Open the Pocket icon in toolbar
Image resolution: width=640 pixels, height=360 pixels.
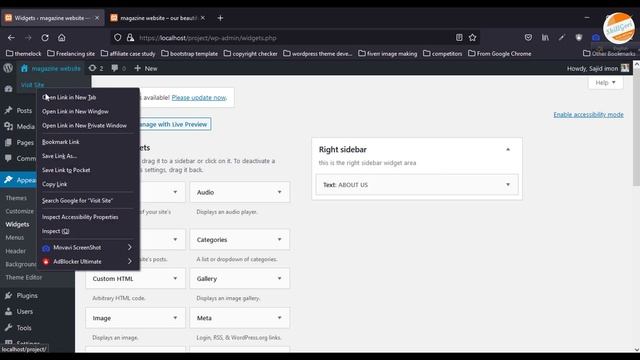(x=529, y=38)
